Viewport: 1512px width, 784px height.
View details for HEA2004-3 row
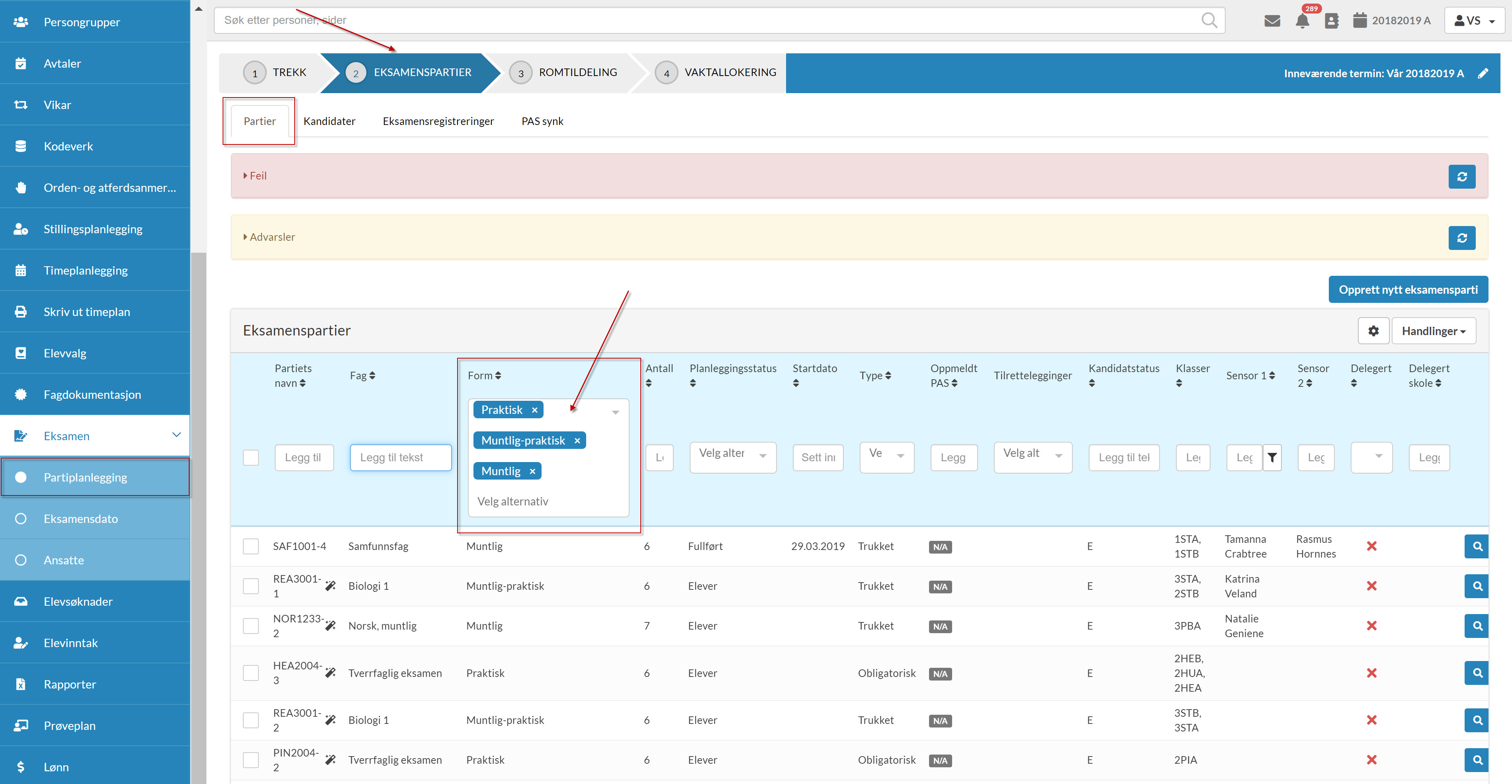[x=1477, y=673]
